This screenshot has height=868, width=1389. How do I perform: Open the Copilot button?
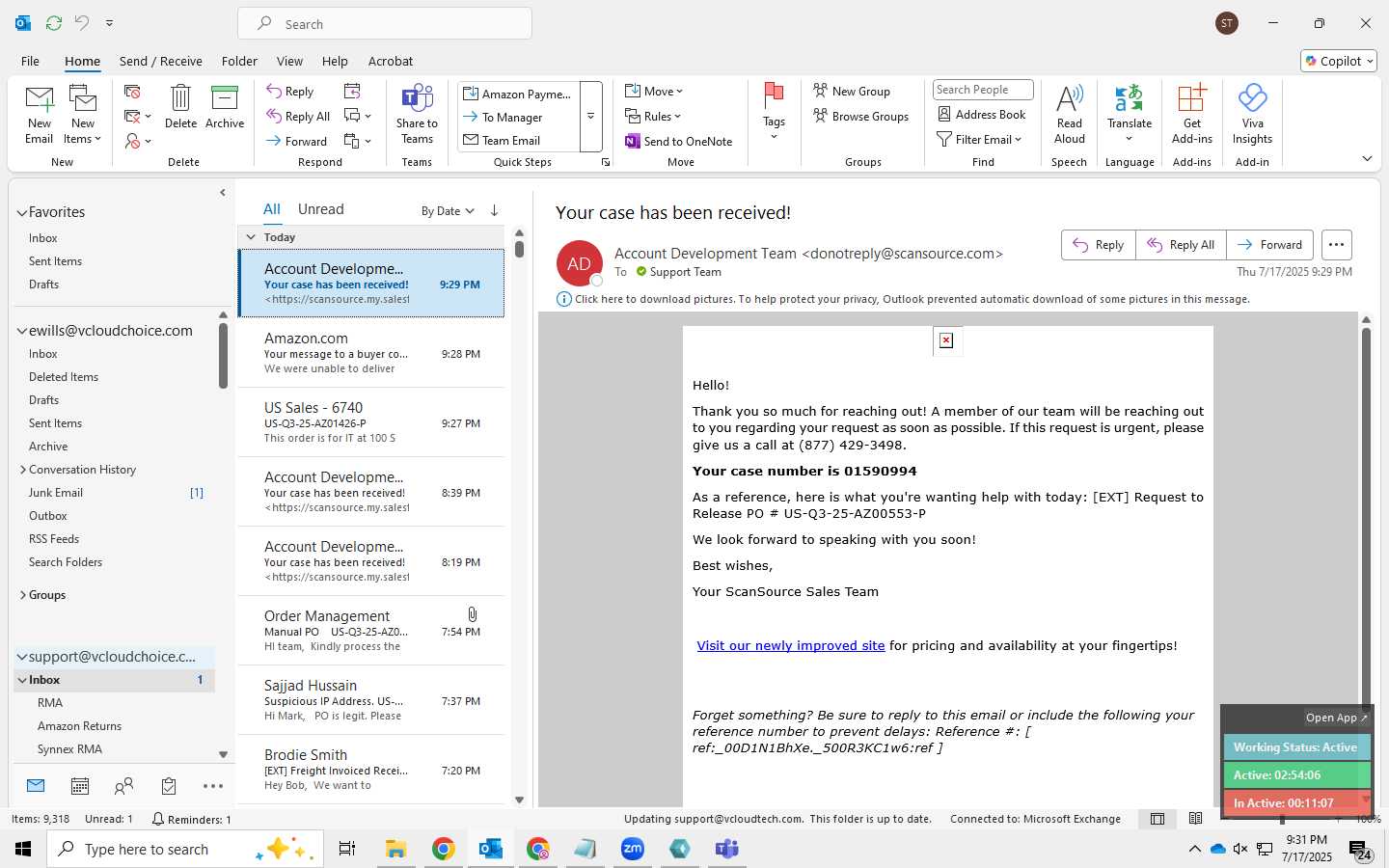[1339, 61]
